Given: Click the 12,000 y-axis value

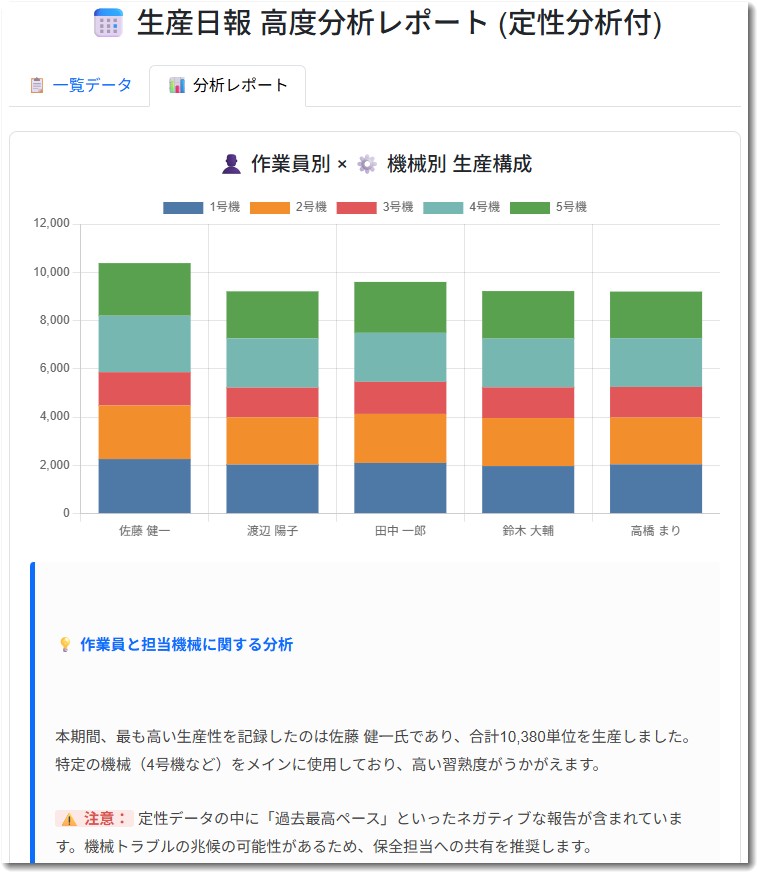Looking at the screenshot, I should coord(51,223).
